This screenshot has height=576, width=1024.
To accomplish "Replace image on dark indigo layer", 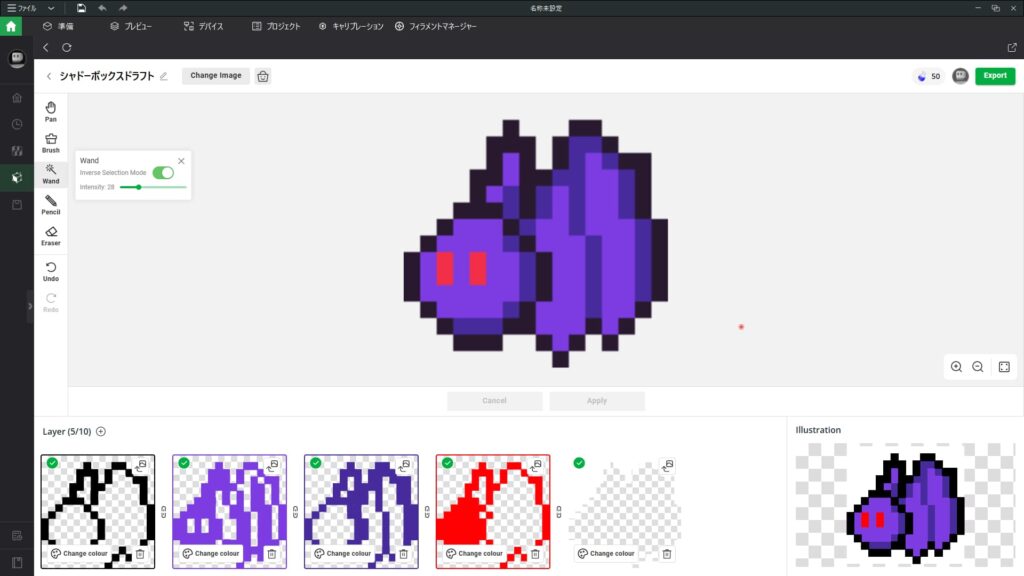I will point(405,466).
